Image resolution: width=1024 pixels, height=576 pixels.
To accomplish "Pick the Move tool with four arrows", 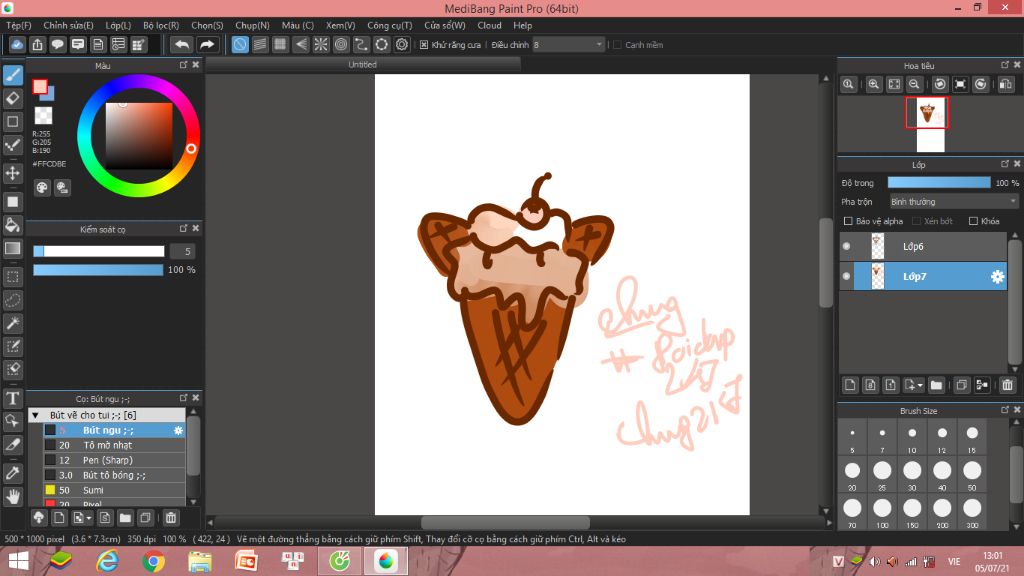I will [x=12, y=173].
